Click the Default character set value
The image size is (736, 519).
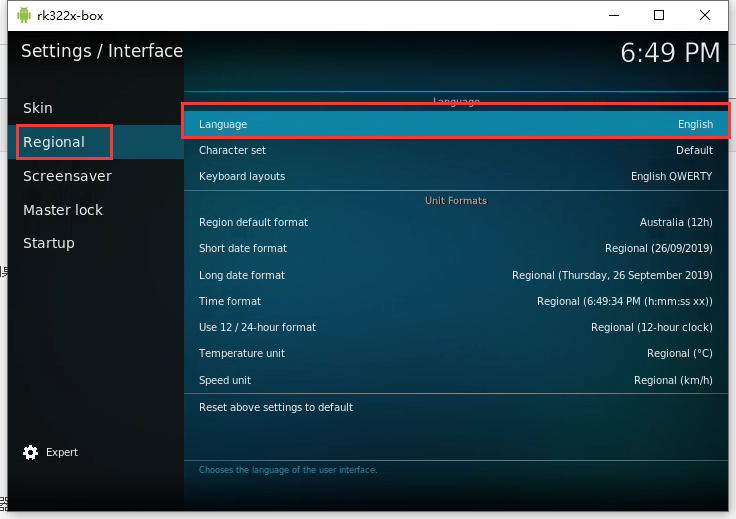tap(694, 150)
